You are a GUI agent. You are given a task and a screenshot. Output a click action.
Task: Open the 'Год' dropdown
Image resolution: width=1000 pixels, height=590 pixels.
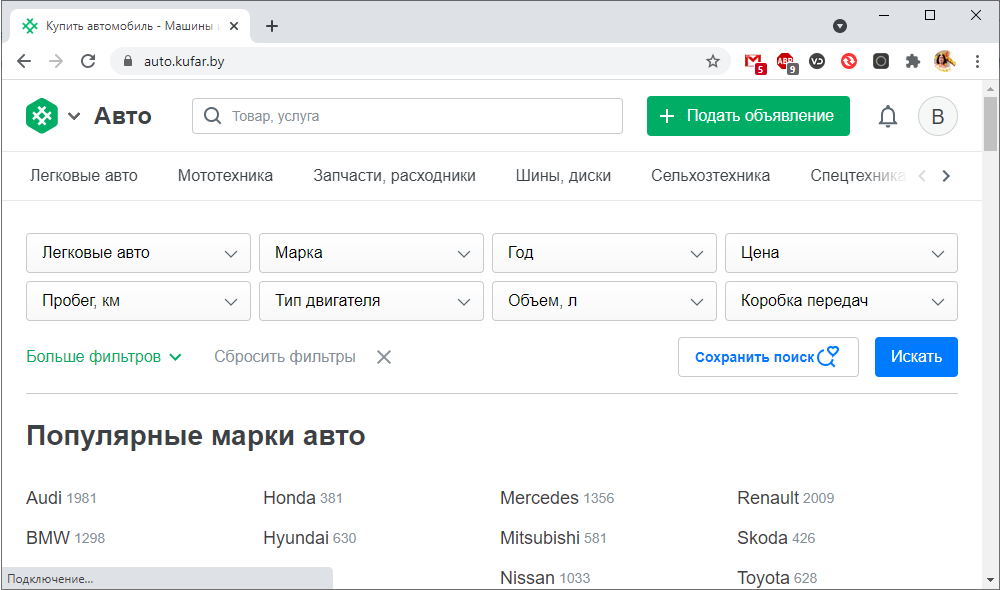tap(604, 253)
